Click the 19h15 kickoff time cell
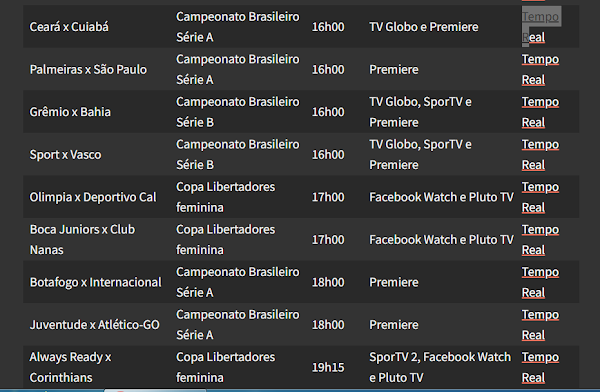The height and width of the screenshot is (392, 600). click(328, 367)
